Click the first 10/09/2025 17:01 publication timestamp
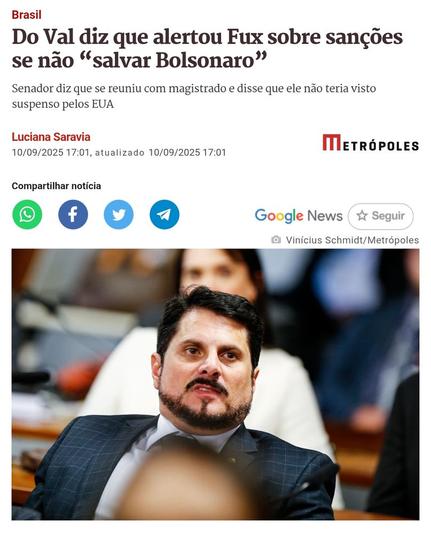This screenshot has height=534, width=431. [50, 152]
